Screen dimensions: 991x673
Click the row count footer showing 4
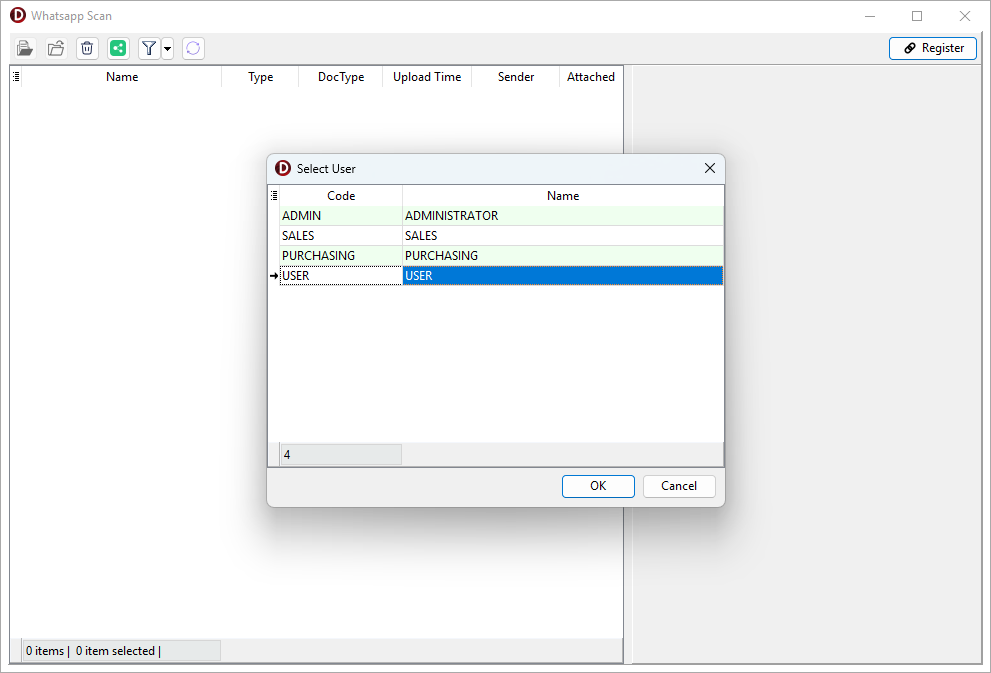coord(341,454)
